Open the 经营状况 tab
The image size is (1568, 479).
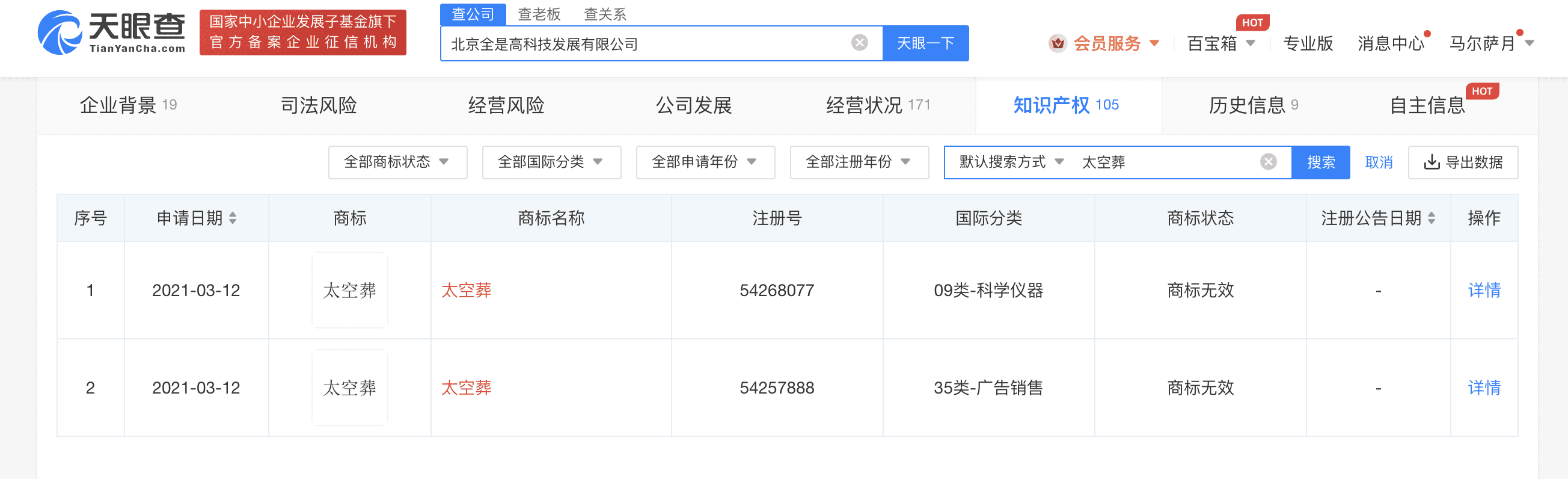pyautogui.click(x=878, y=105)
